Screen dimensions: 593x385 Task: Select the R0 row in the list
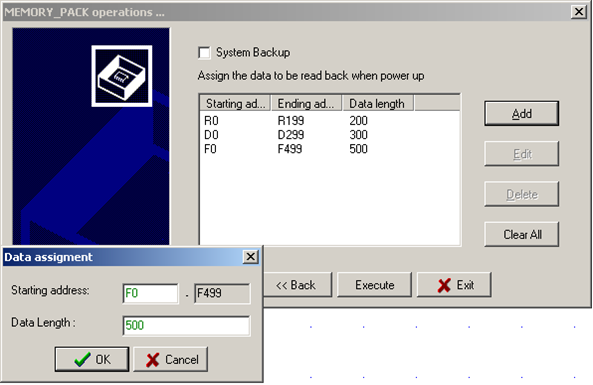[329, 121]
